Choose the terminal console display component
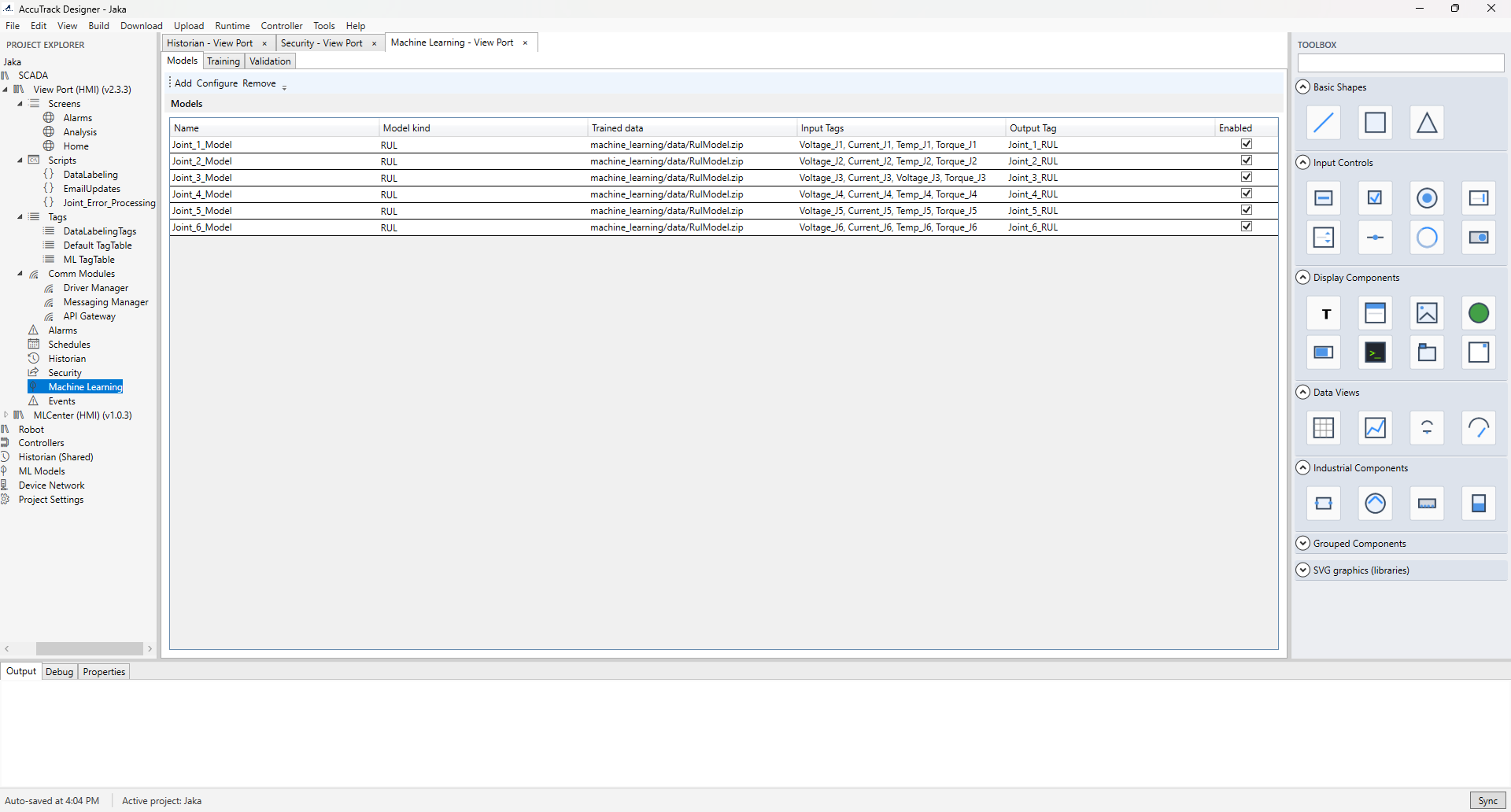1511x812 pixels. [x=1375, y=352]
